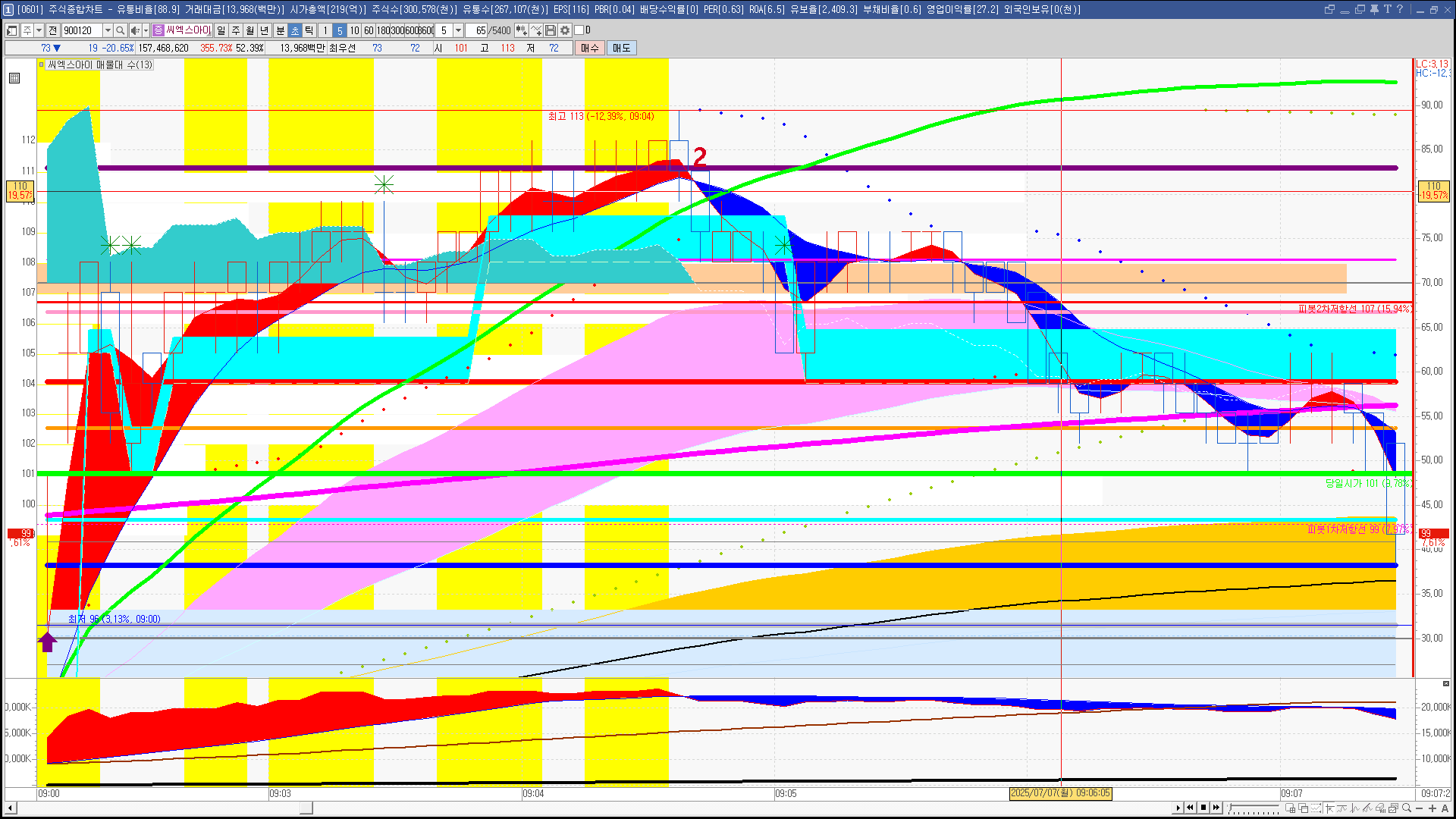Viewport: 1456px width, 819px height.
Task: Open the 주 market type dropdown arrow
Action: (39, 30)
